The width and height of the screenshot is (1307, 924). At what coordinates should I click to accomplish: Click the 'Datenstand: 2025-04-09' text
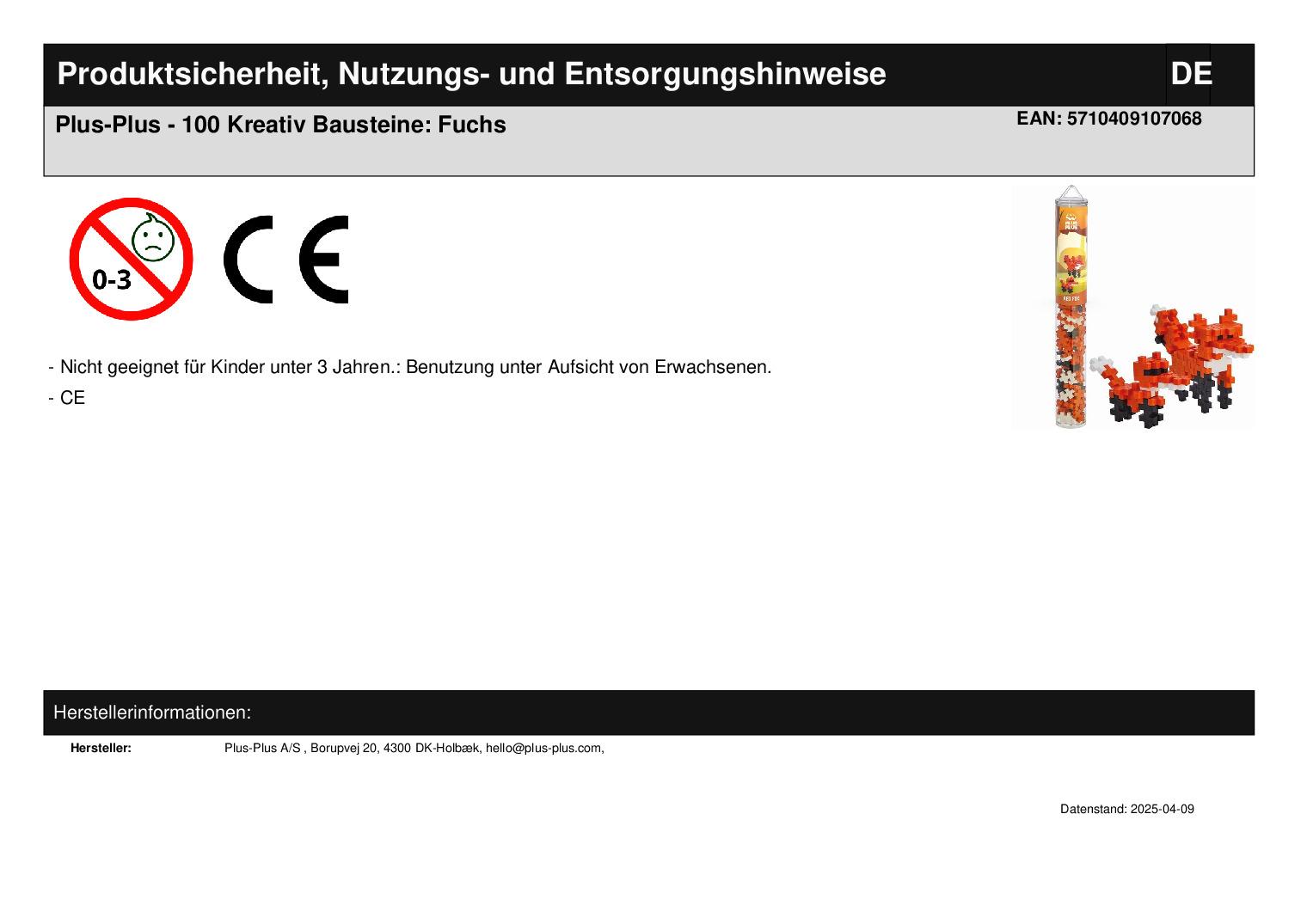tap(1127, 809)
